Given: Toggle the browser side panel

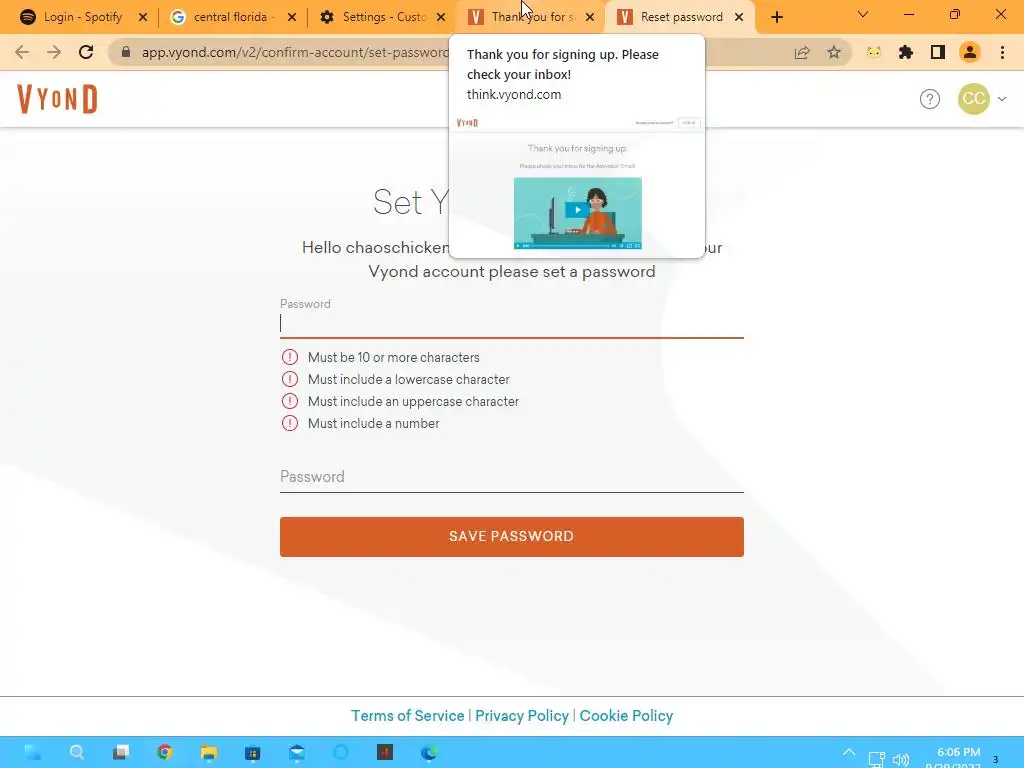Looking at the screenshot, I should [x=938, y=52].
